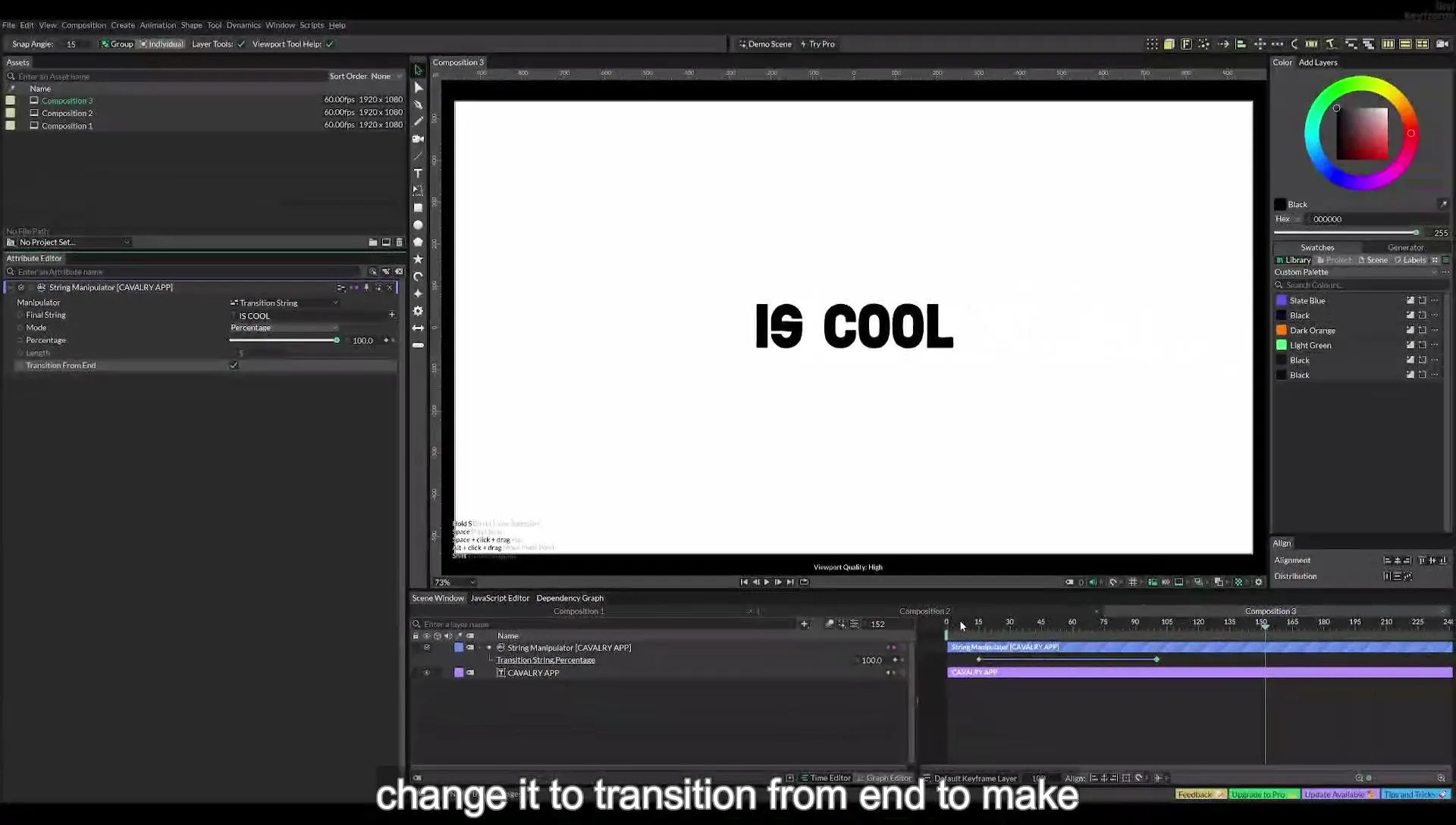Select the Text tool in the toolbar

[x=418, y=174]
